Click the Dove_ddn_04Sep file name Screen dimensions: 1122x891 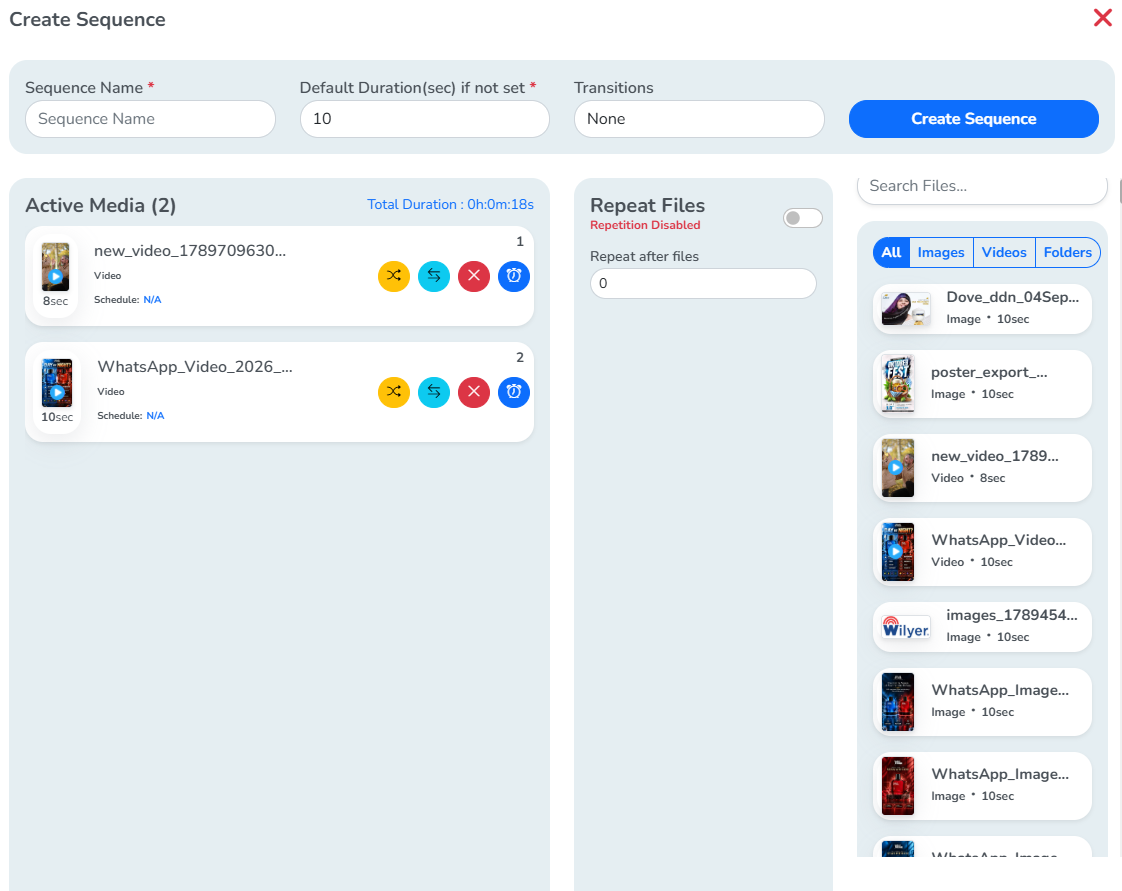coord(1013,298)
